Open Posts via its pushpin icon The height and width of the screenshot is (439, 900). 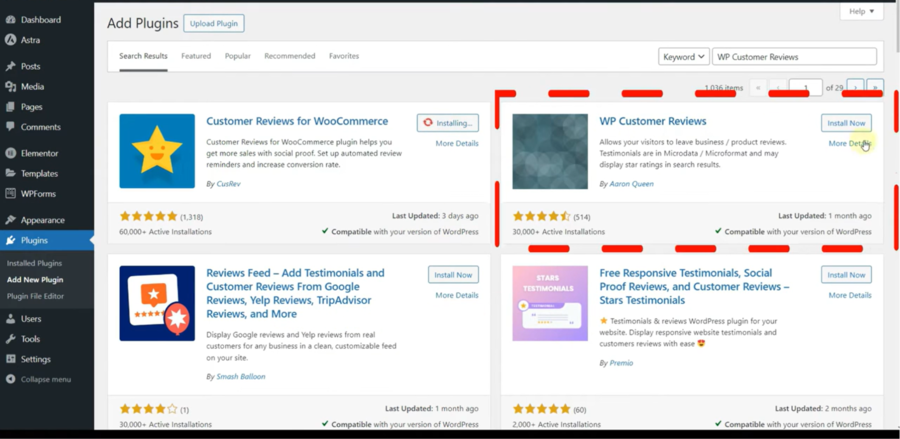pyautogui.click(x=10, y=66)
